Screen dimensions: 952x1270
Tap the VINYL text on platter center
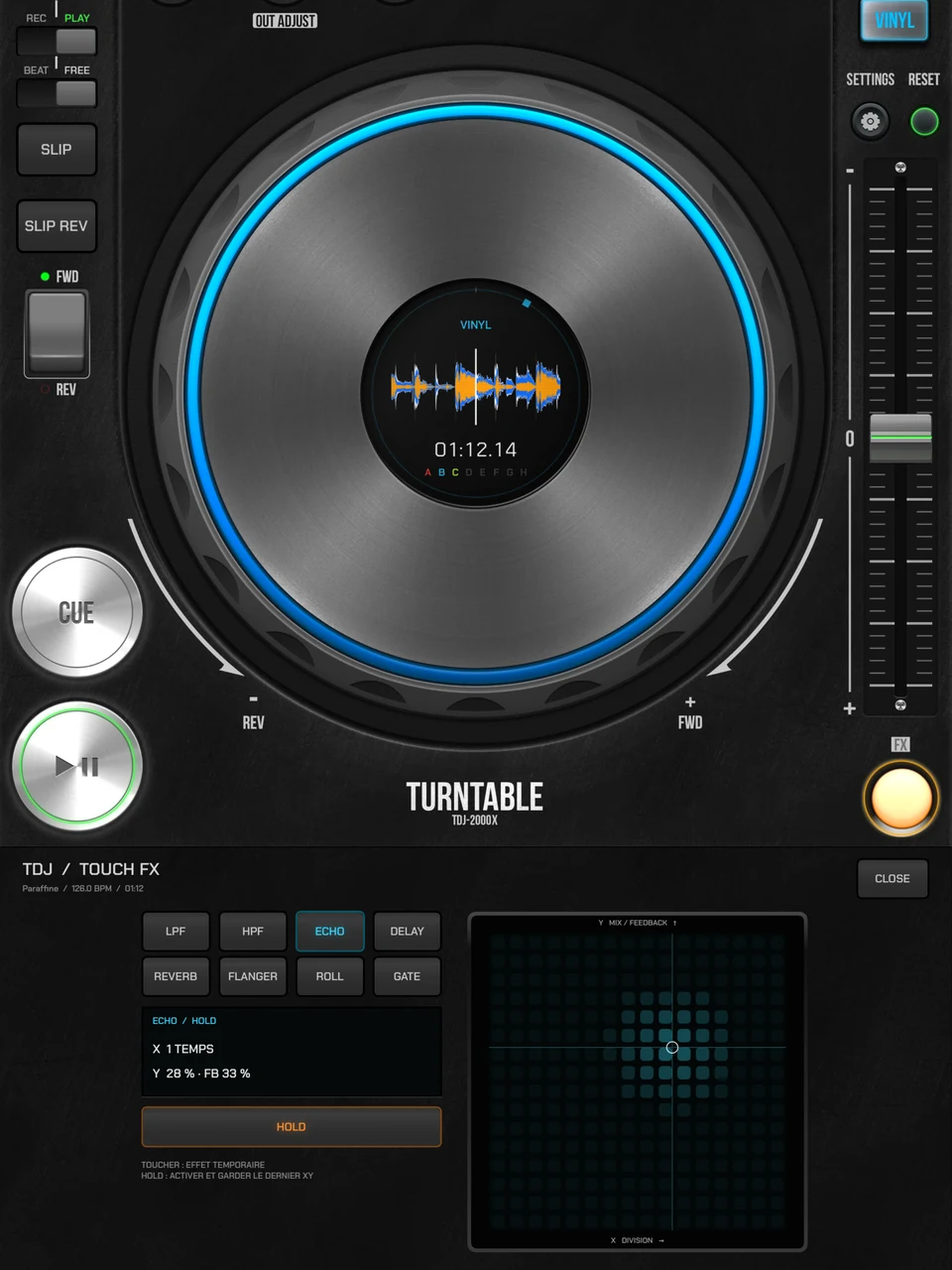click(x=476, y=324)
